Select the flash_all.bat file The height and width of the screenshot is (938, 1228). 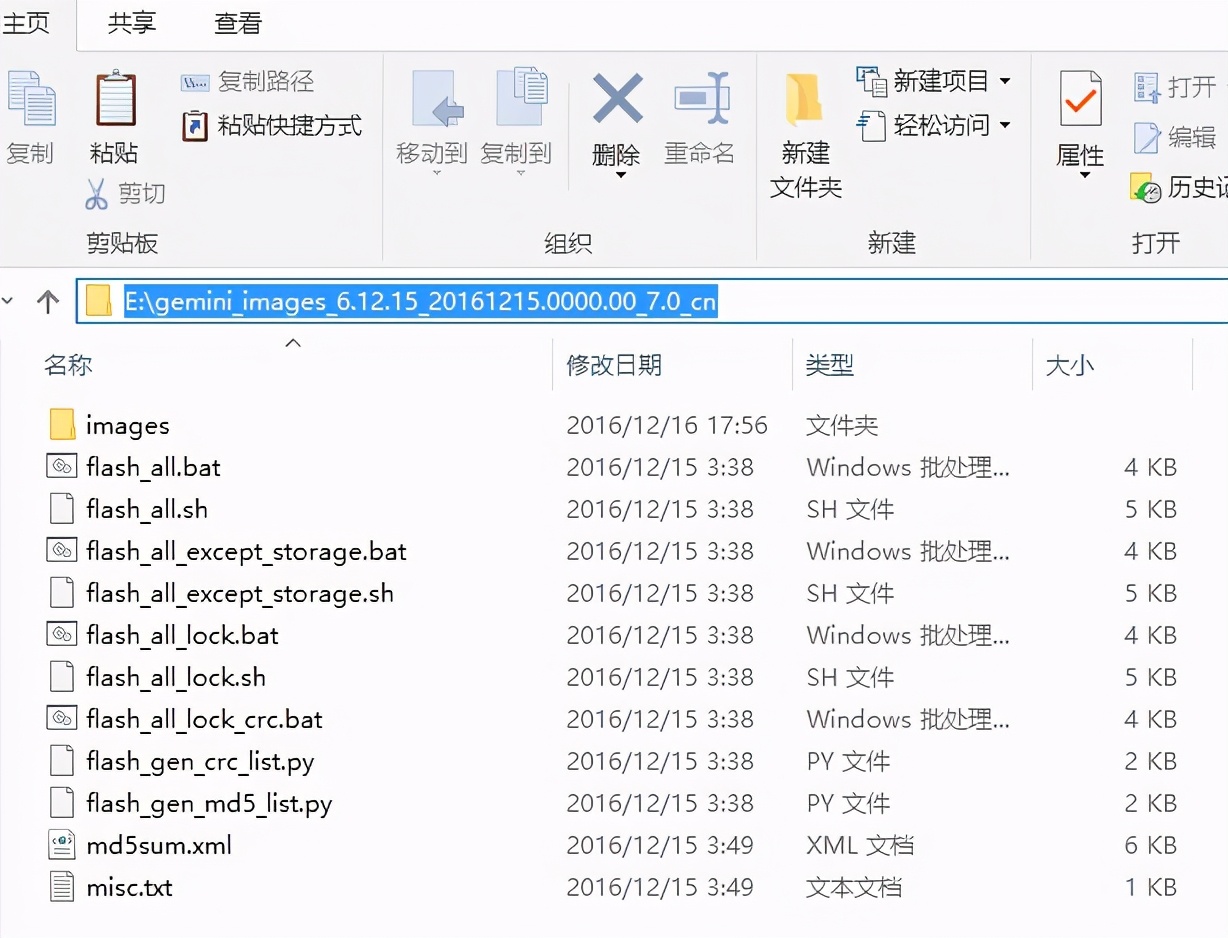click(153, 468)
